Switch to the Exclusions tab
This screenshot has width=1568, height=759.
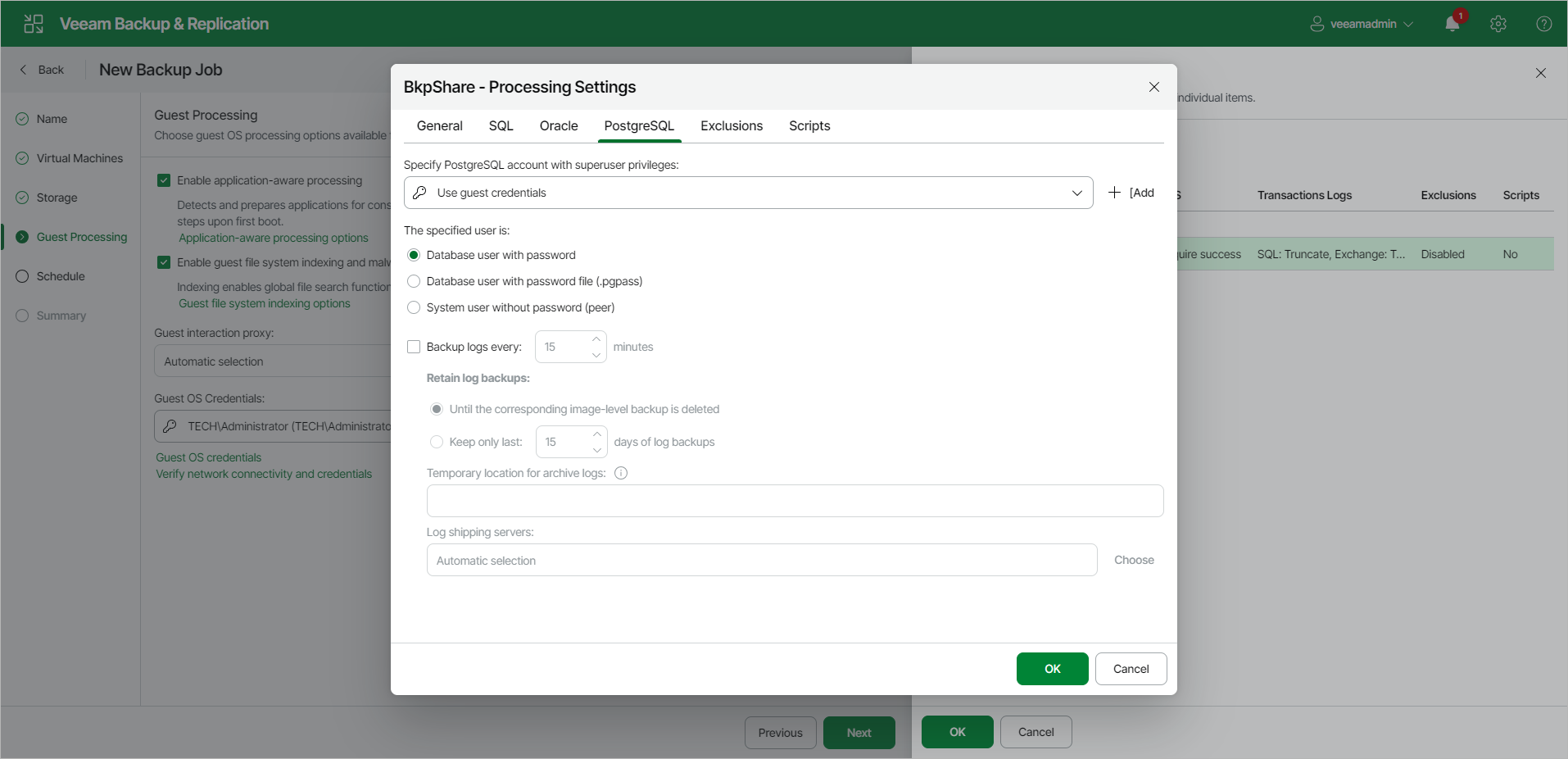(x=732, y=125)
